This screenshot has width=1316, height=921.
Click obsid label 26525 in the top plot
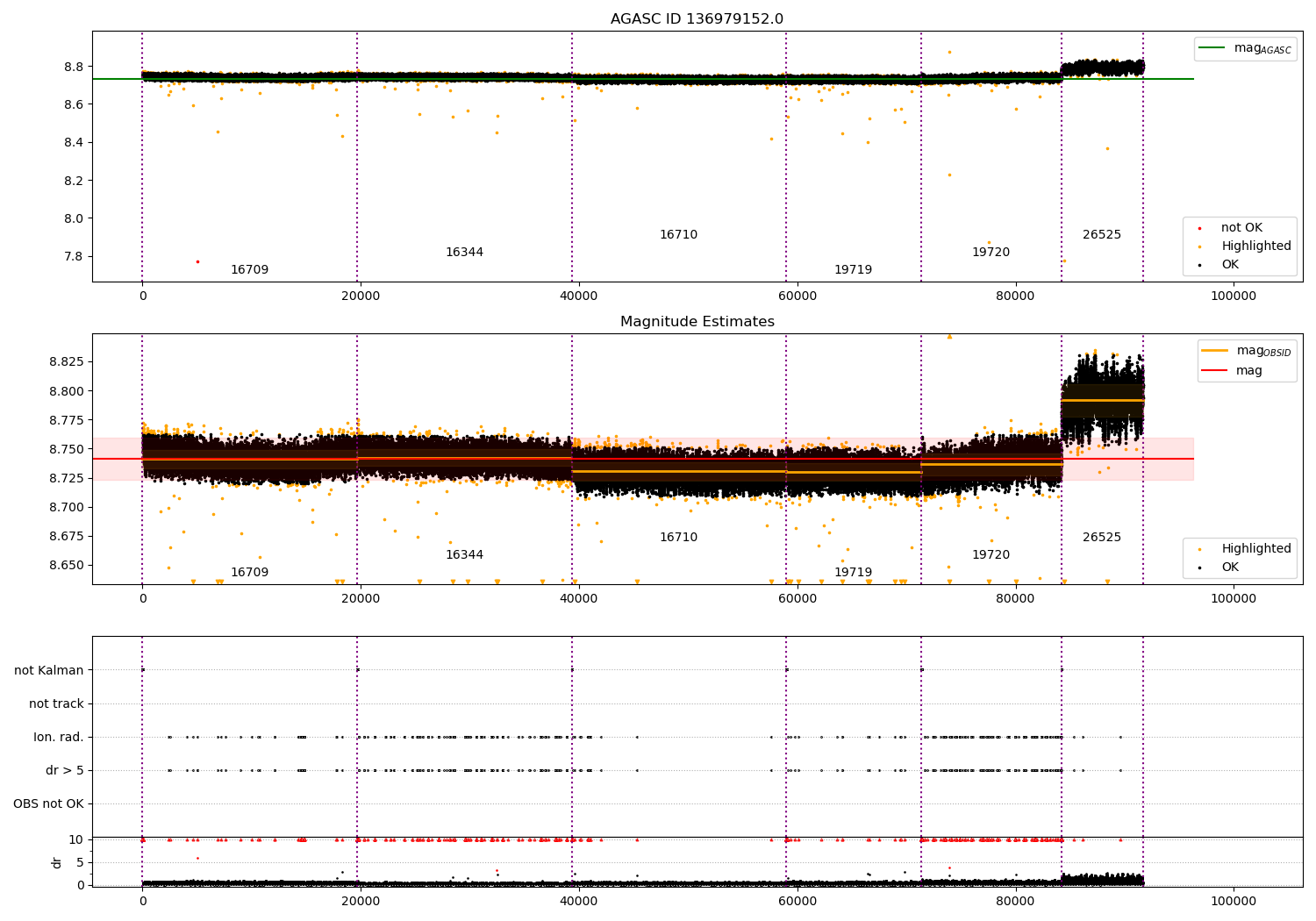pos(1102,235)
